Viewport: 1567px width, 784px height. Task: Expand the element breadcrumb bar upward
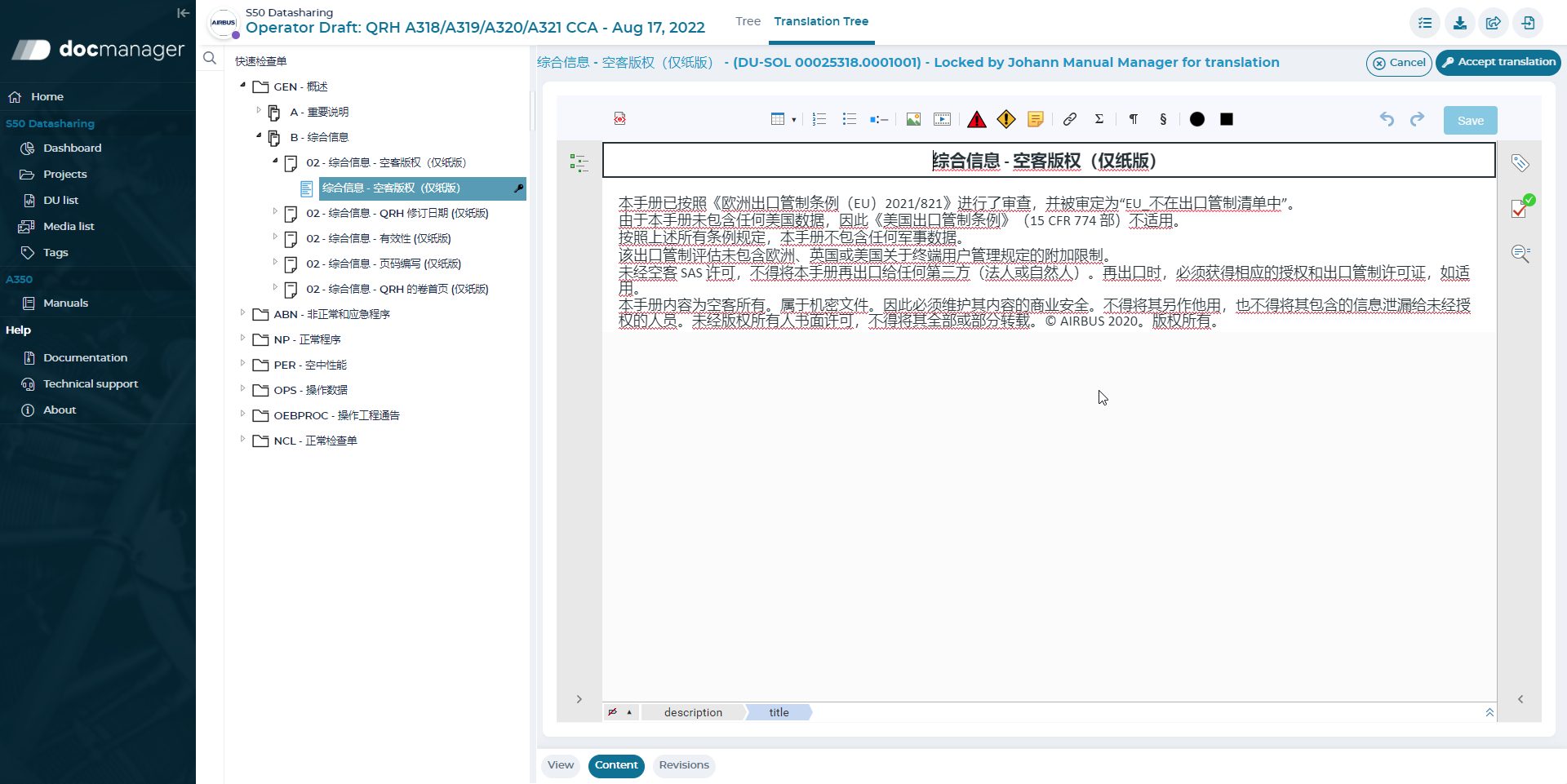click(1489, 712)
